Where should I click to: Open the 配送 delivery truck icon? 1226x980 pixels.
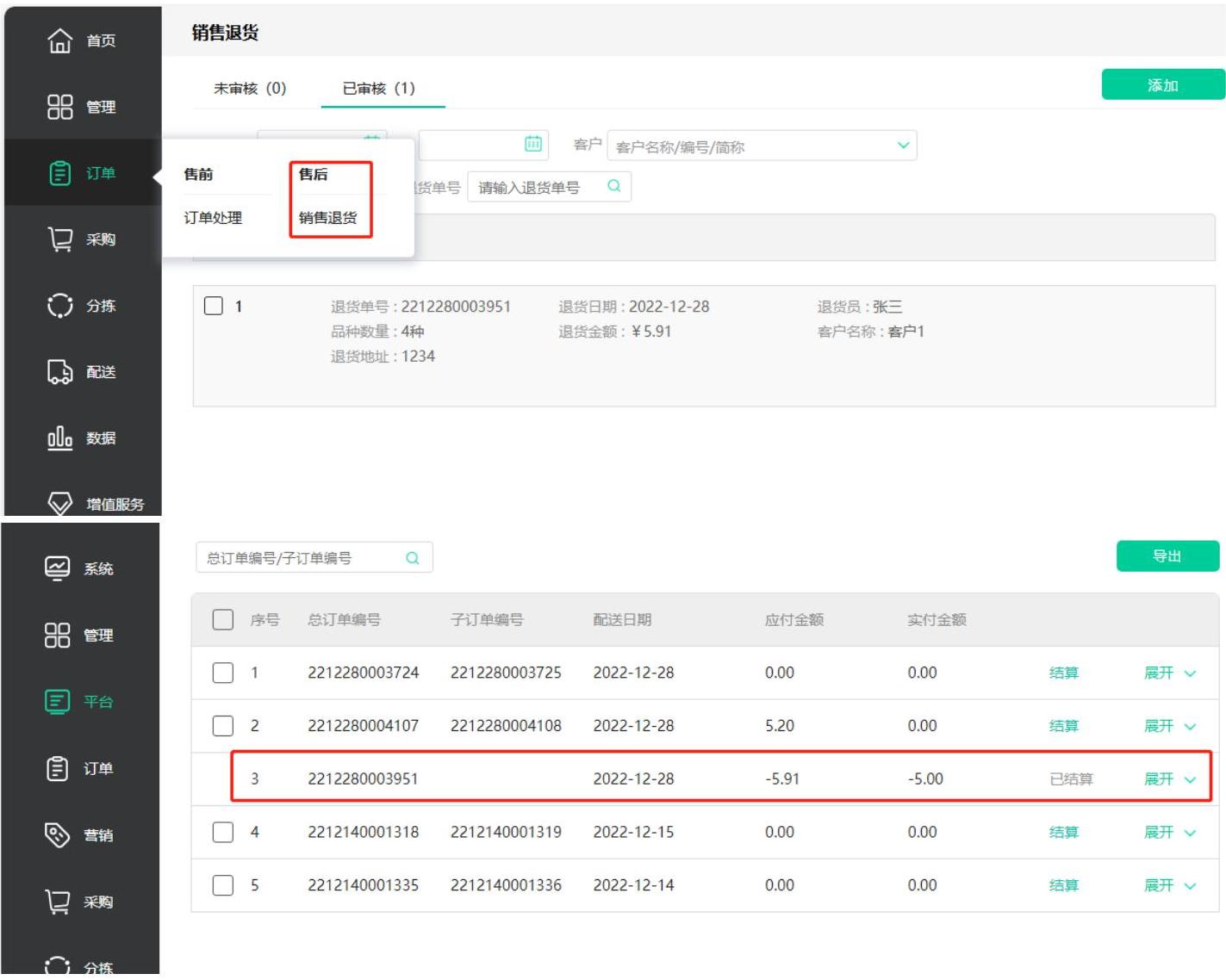tap(59, 372)
